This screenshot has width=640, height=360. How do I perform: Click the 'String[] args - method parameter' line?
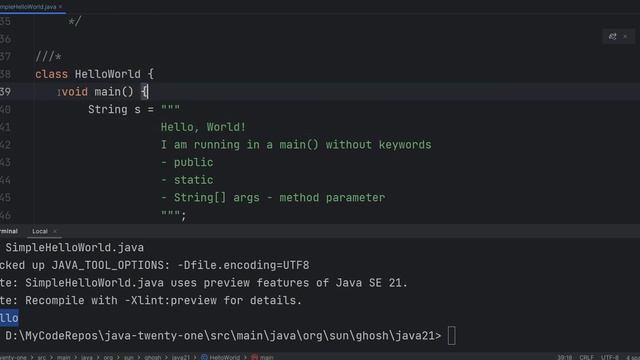[x=273, y=198]
